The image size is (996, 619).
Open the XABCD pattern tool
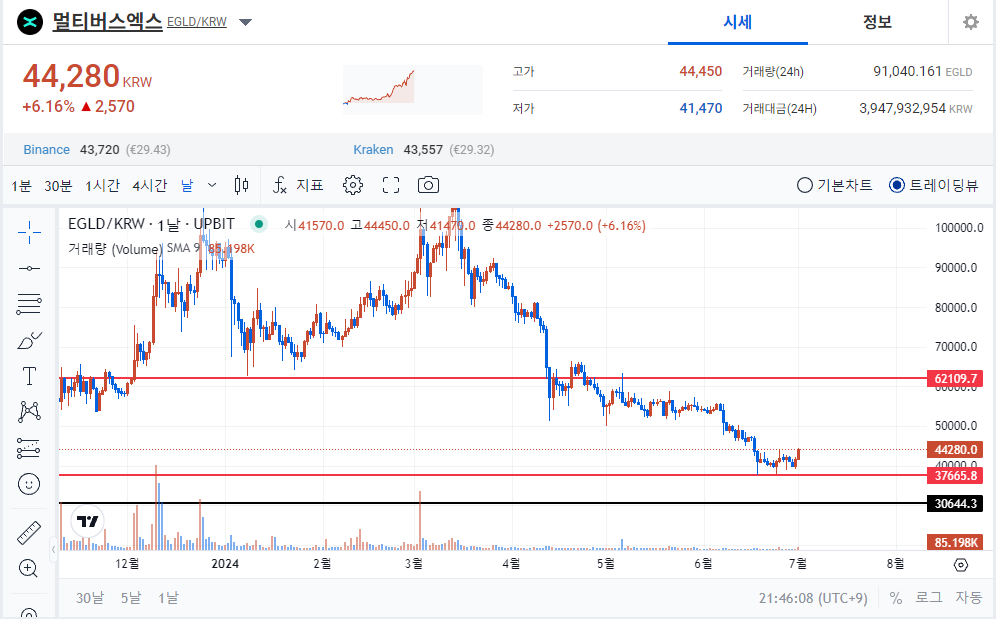pos(29,411)
